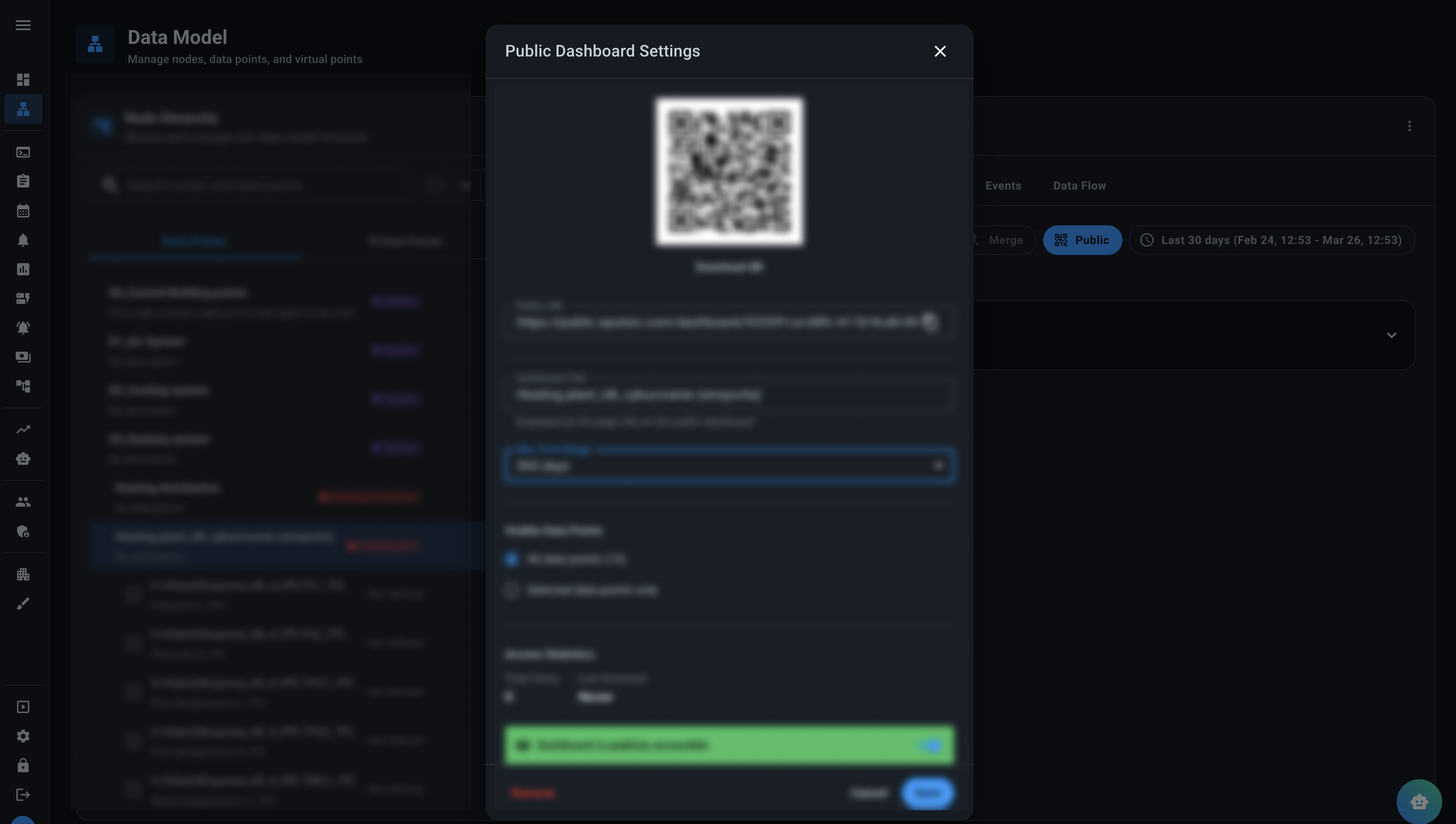Open the navigation hamburger menu
Image resolution: width=1456 pixels, height=824 pixels.
point(23,25)
